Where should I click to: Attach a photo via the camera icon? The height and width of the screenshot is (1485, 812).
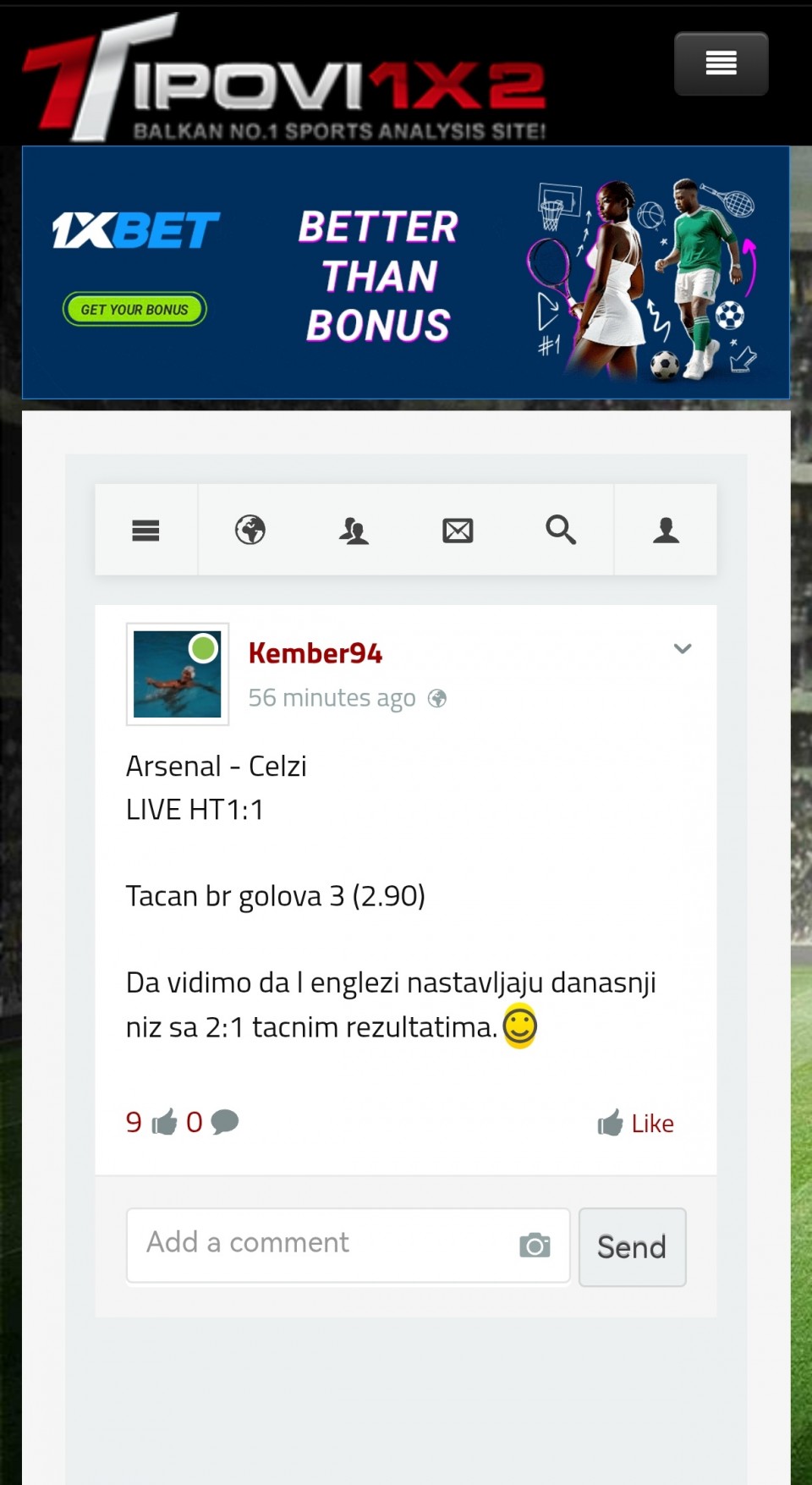(535, 1245)
